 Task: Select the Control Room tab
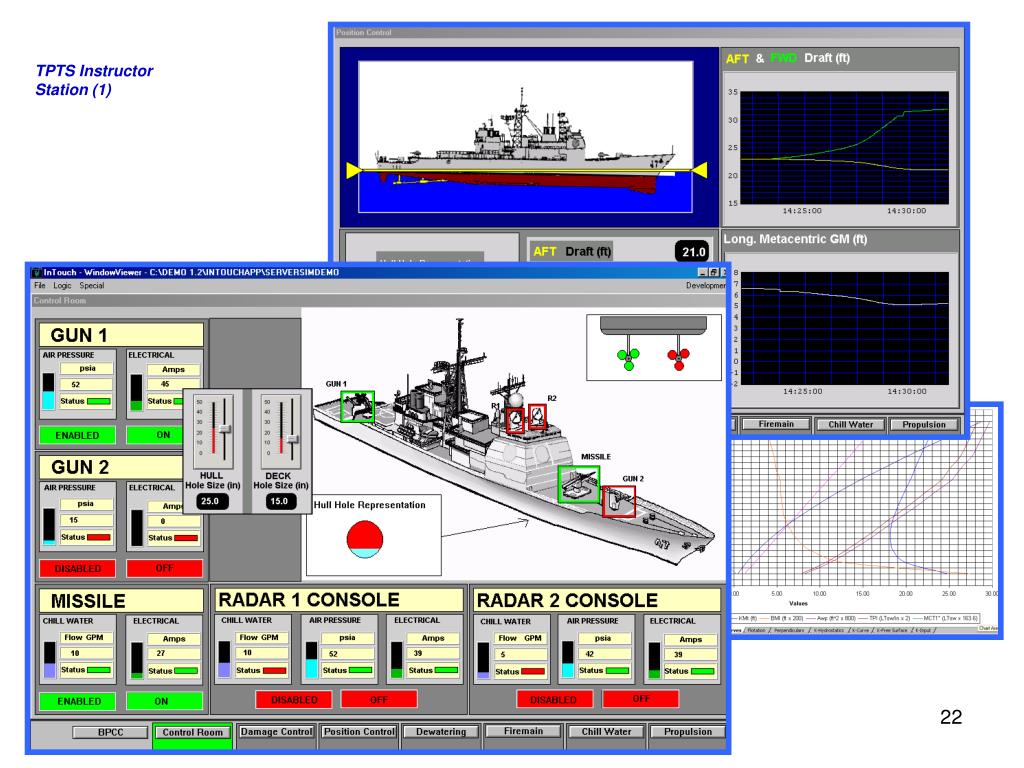(192, 733)
